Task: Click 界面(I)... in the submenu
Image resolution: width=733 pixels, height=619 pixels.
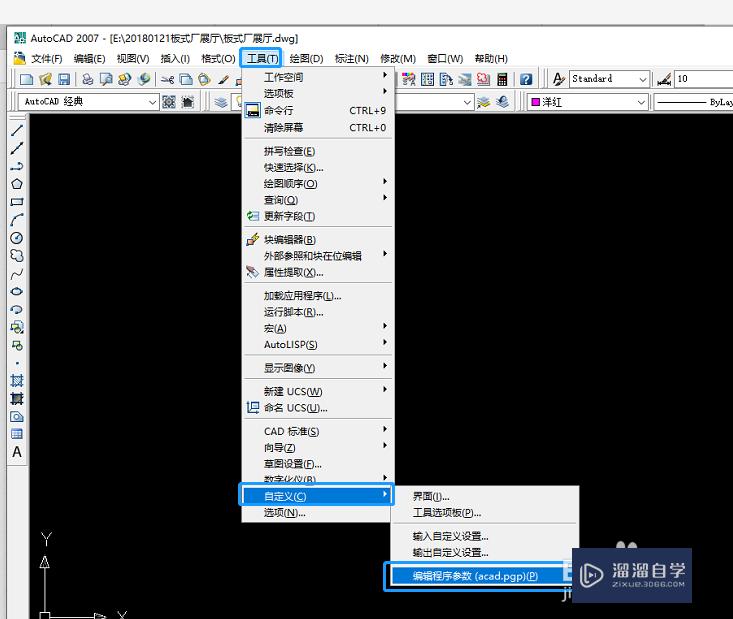Action: (485, 497)
